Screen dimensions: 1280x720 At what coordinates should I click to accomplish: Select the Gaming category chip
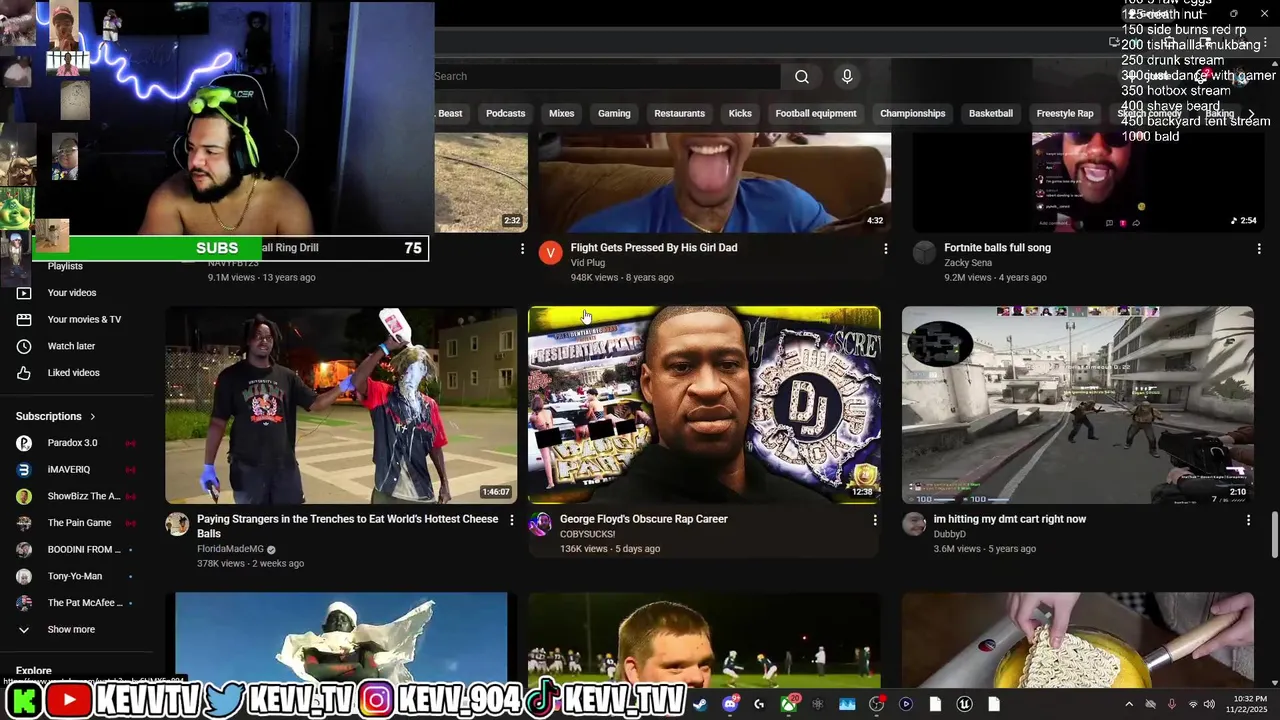pos(614,114)
